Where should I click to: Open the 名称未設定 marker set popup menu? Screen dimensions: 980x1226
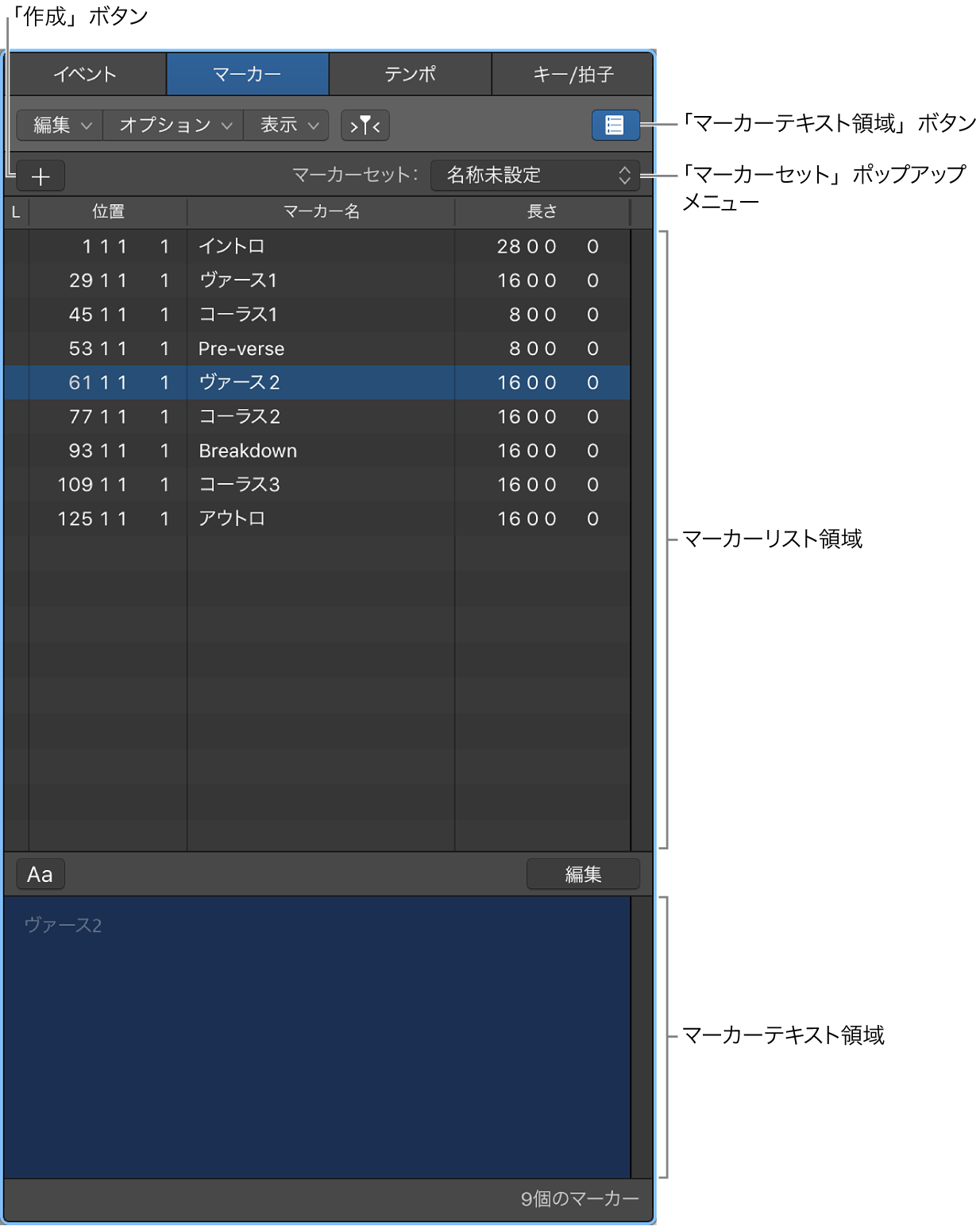coord(534,176)
